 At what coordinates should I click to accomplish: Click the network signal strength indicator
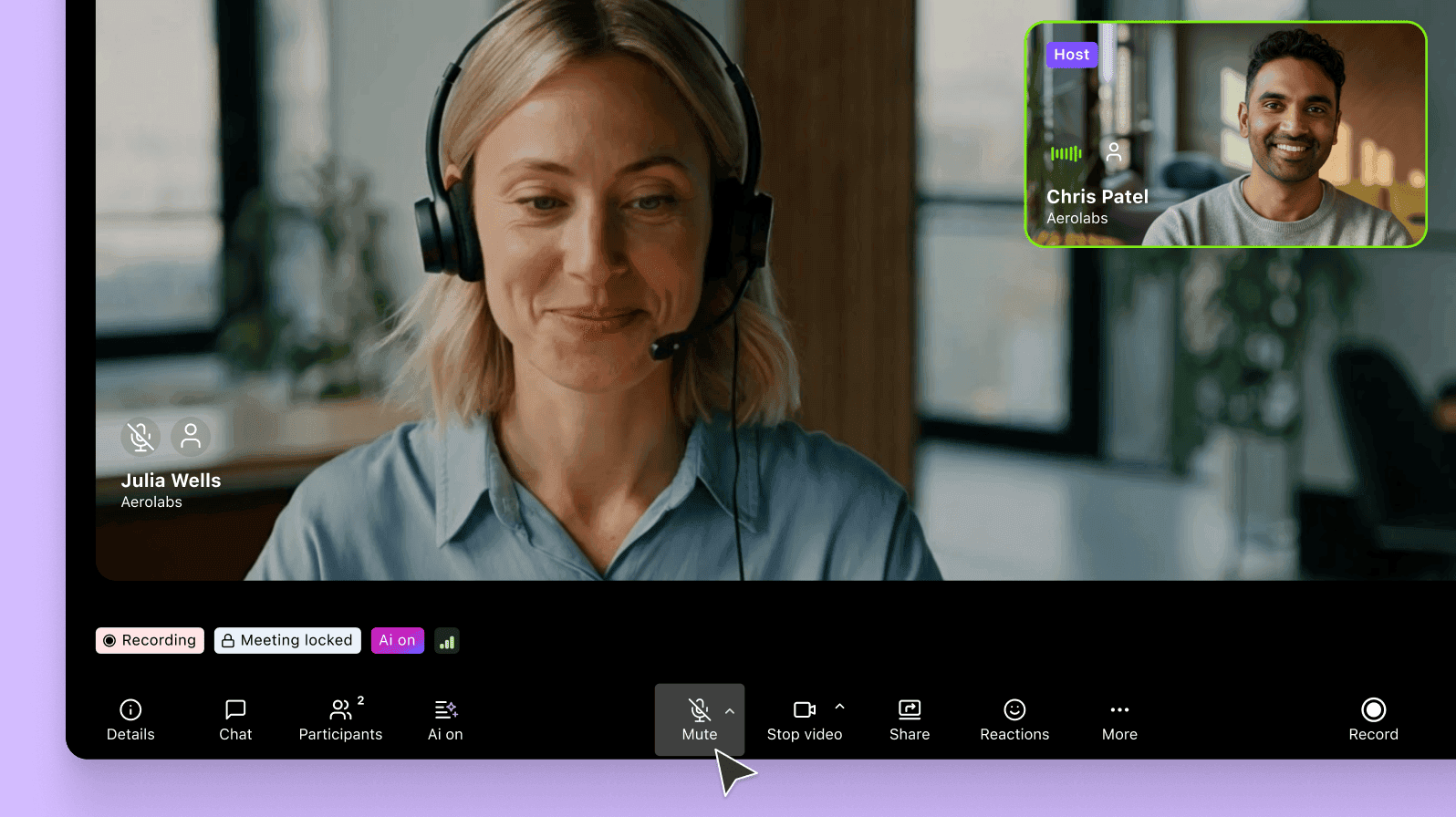(447, 641)
